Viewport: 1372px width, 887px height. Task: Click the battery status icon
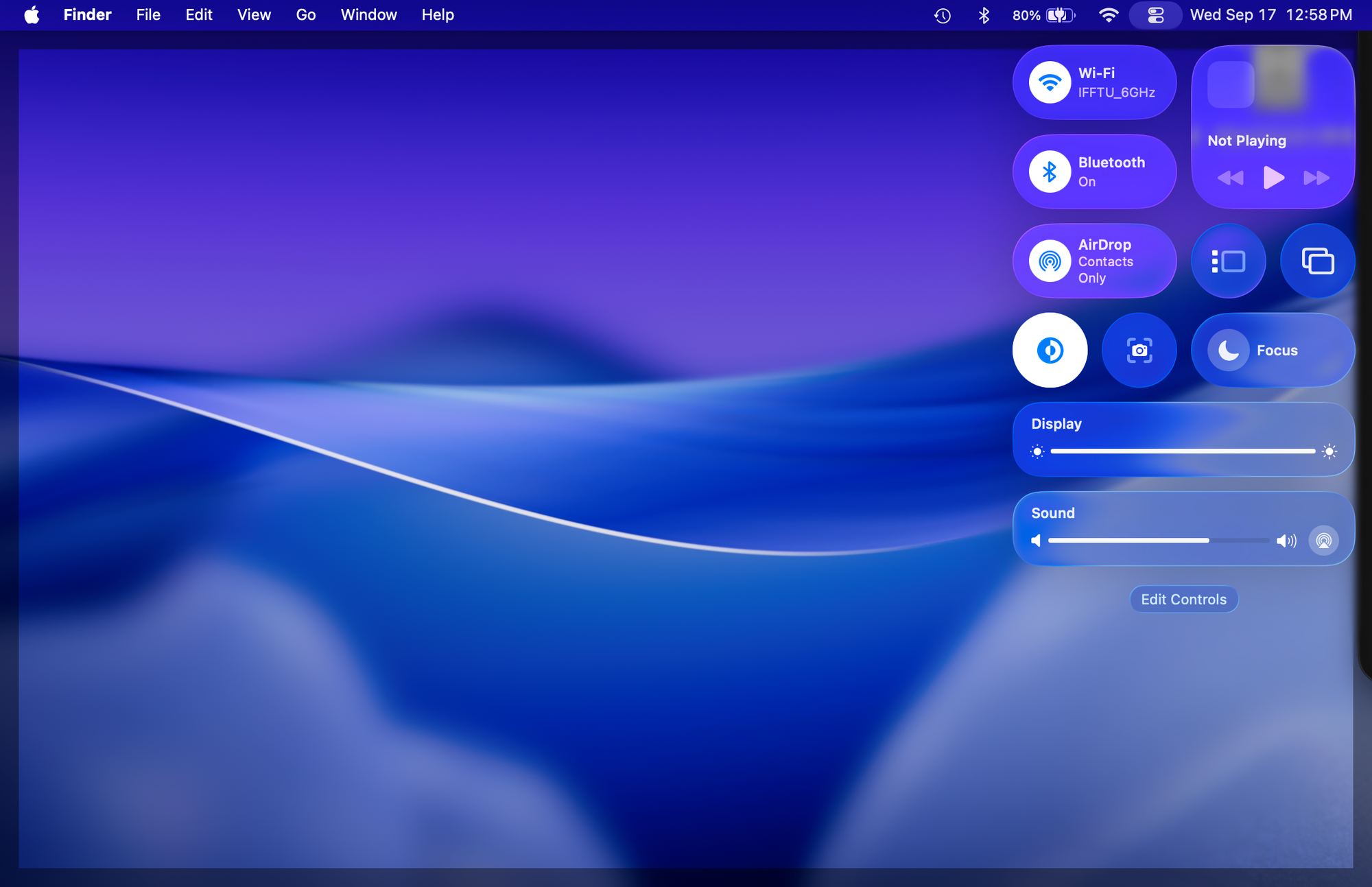pos(1056,14)
